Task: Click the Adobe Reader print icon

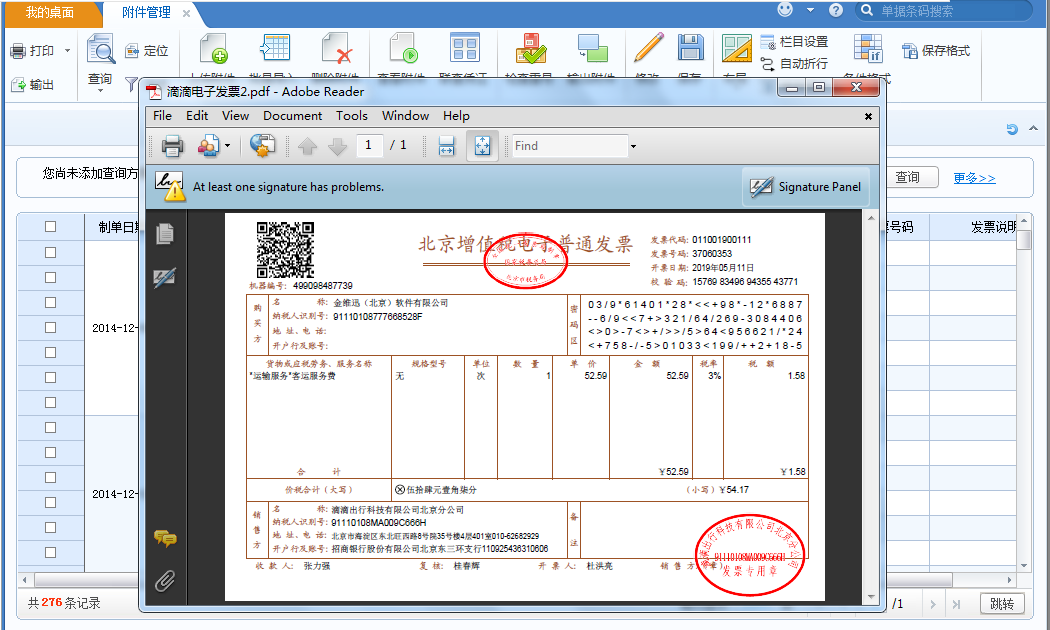Action: [x=172, y=145]
